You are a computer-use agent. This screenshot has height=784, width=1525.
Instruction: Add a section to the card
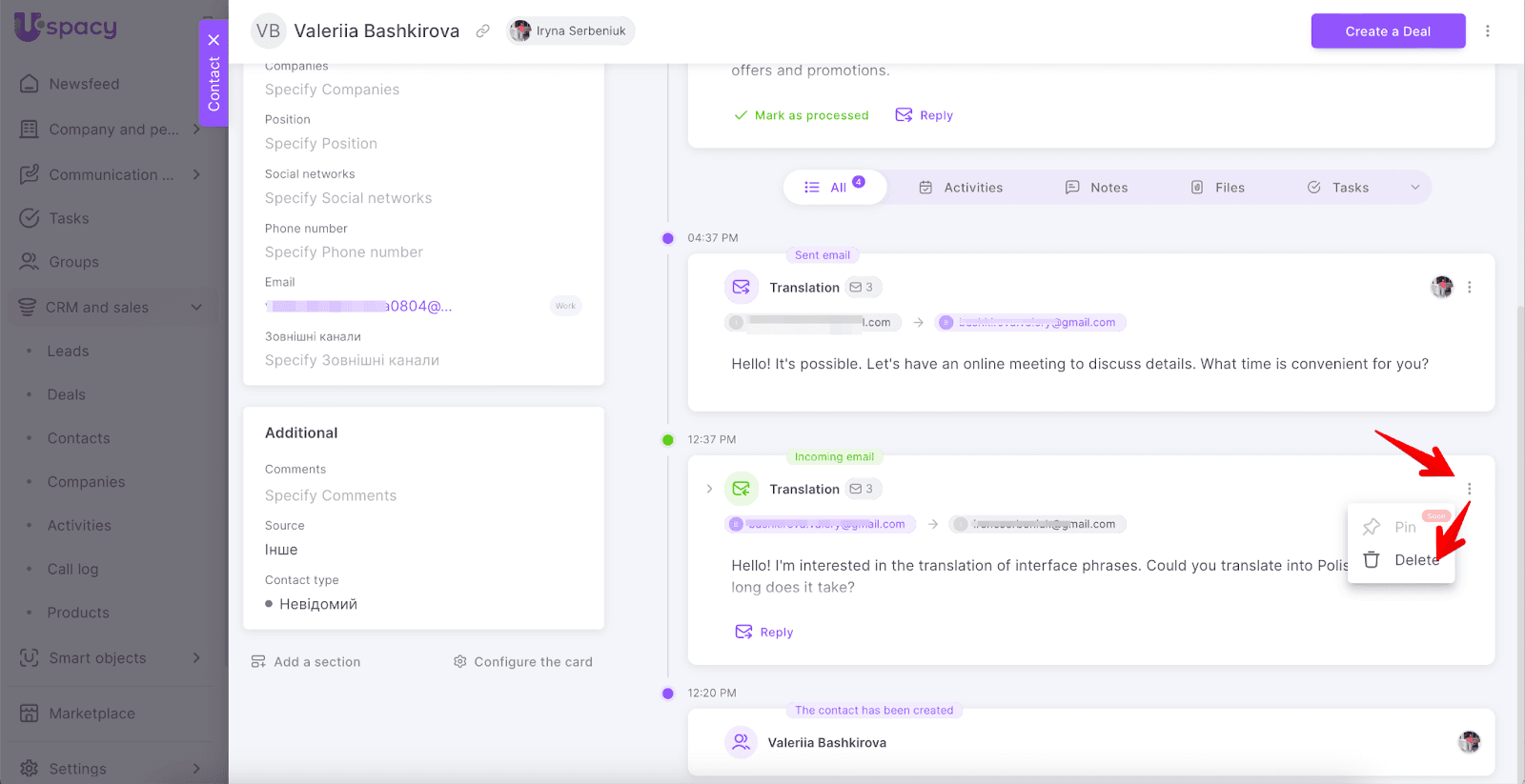tap(306, 662)
